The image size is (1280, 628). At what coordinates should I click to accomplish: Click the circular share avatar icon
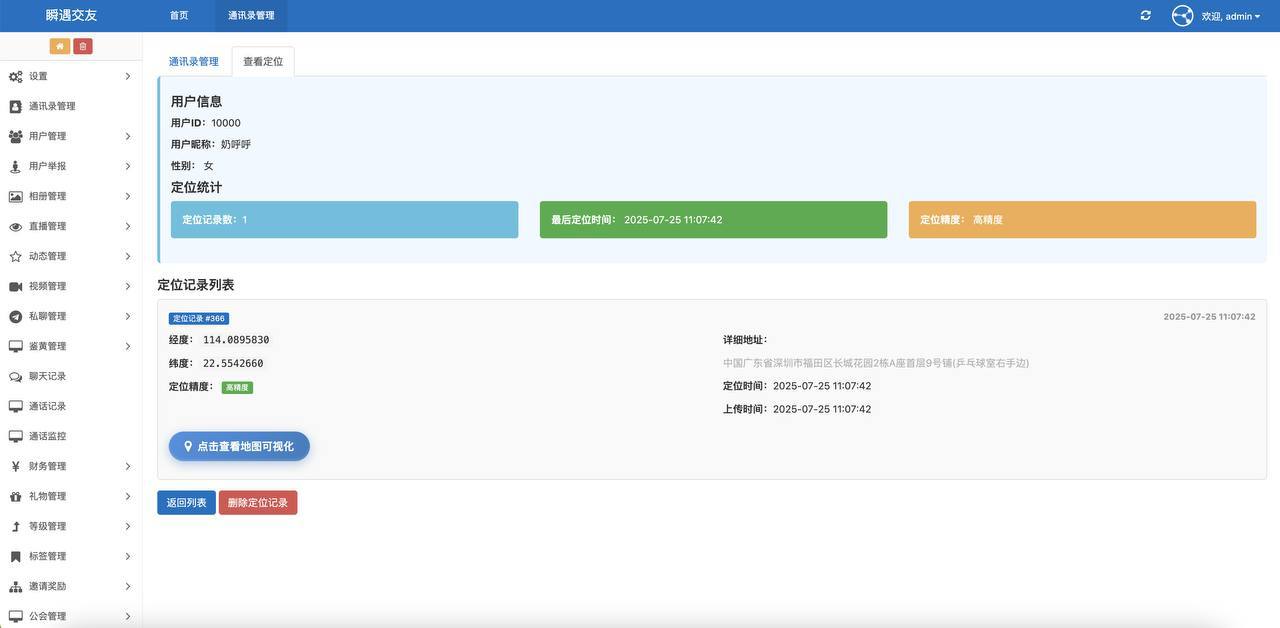click(1182, 16)
